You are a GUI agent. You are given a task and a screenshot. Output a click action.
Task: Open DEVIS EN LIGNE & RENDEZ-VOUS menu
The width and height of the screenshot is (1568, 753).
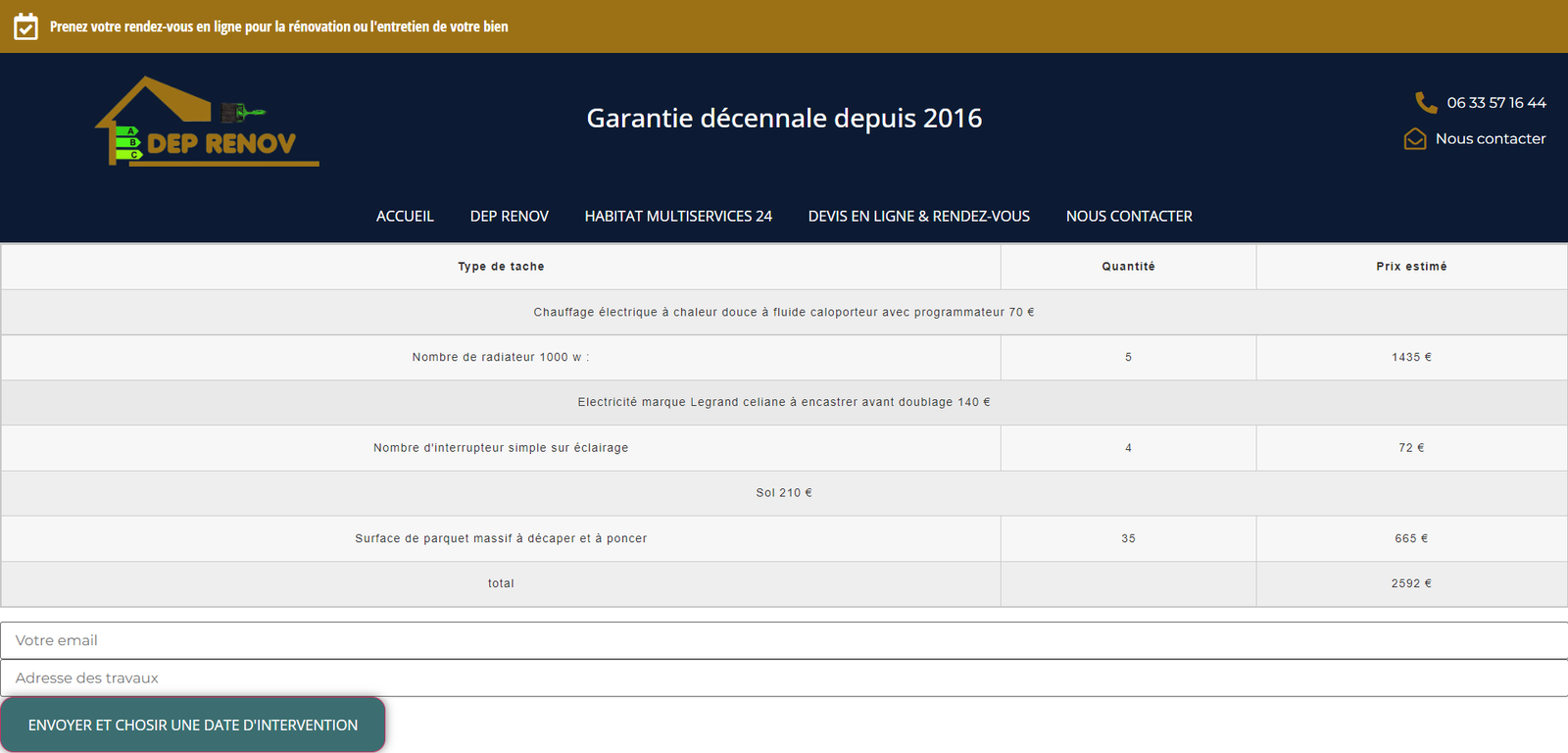tap(918, 216)
